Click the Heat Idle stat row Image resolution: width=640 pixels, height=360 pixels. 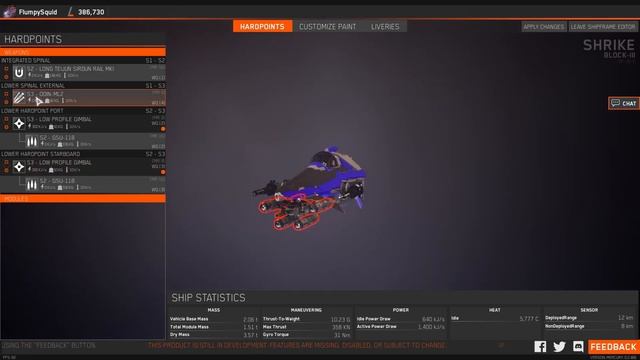(x=495, y=318)
